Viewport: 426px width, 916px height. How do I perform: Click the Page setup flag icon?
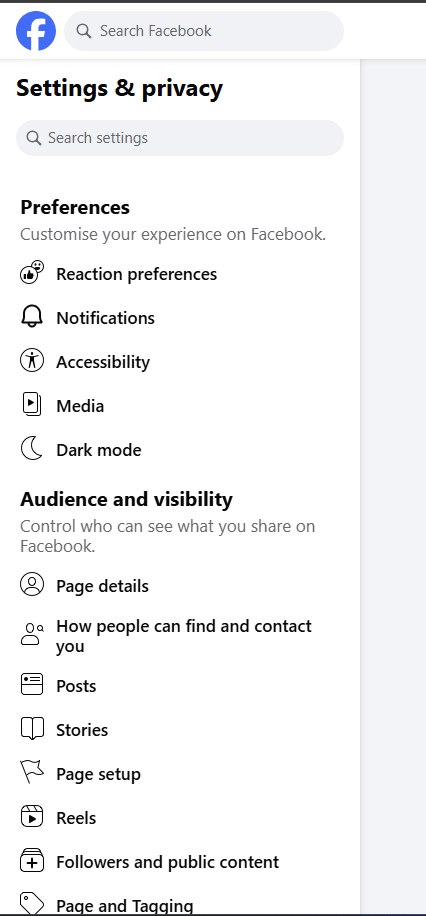click(x=32, y=772)
